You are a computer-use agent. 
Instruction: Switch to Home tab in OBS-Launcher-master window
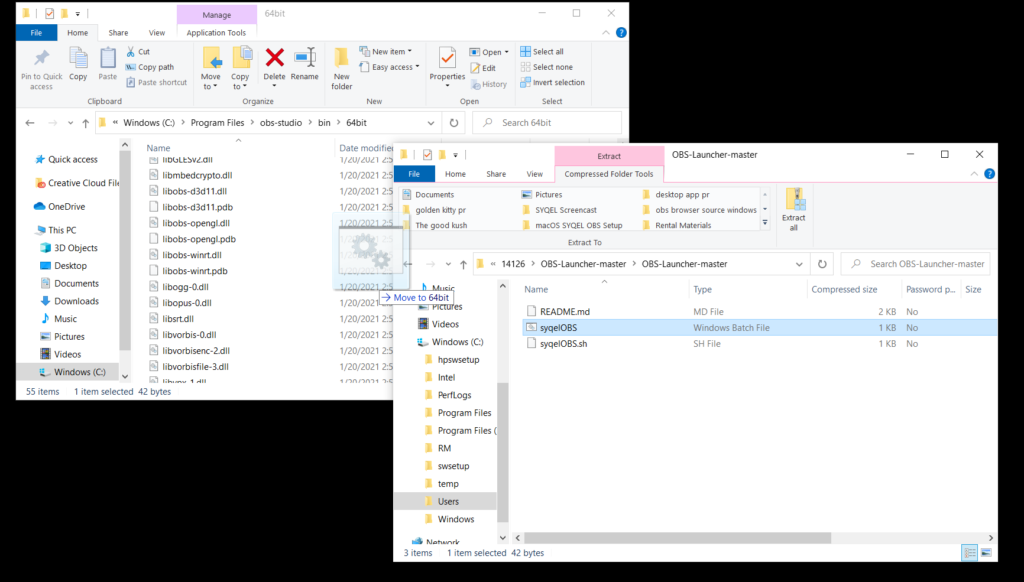click(455, 174)
